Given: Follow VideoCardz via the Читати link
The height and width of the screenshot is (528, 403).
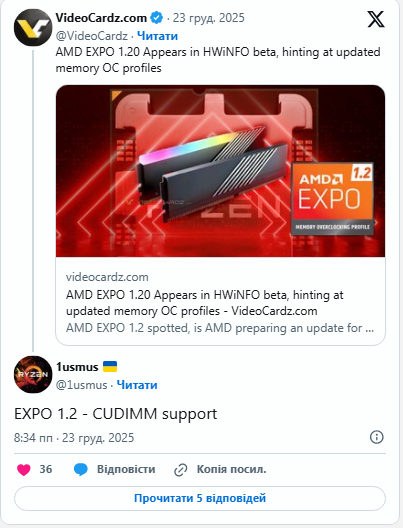Looking at the screenshot, I should coord(158,36).
